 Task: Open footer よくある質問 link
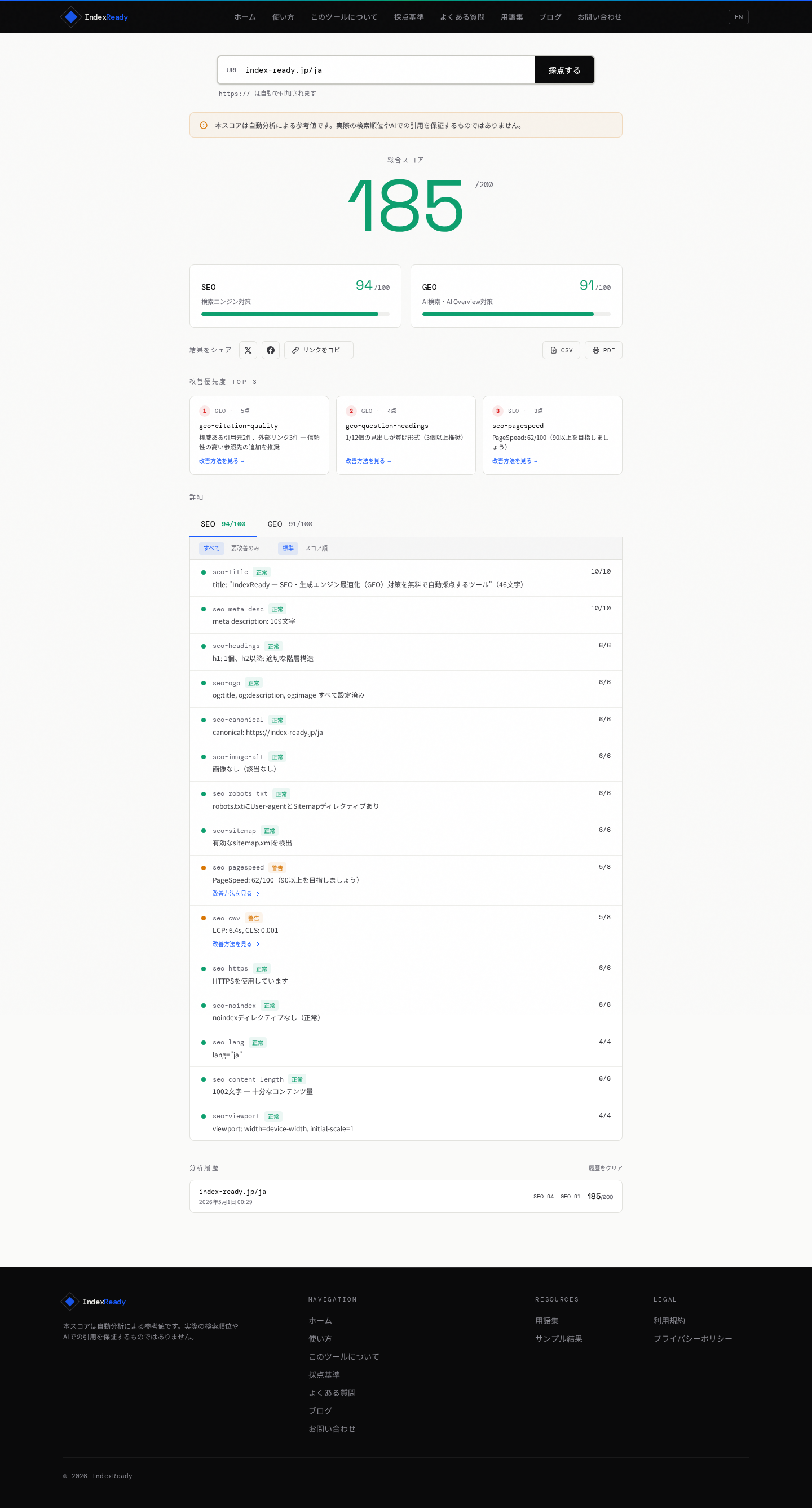pos(333,1394)
